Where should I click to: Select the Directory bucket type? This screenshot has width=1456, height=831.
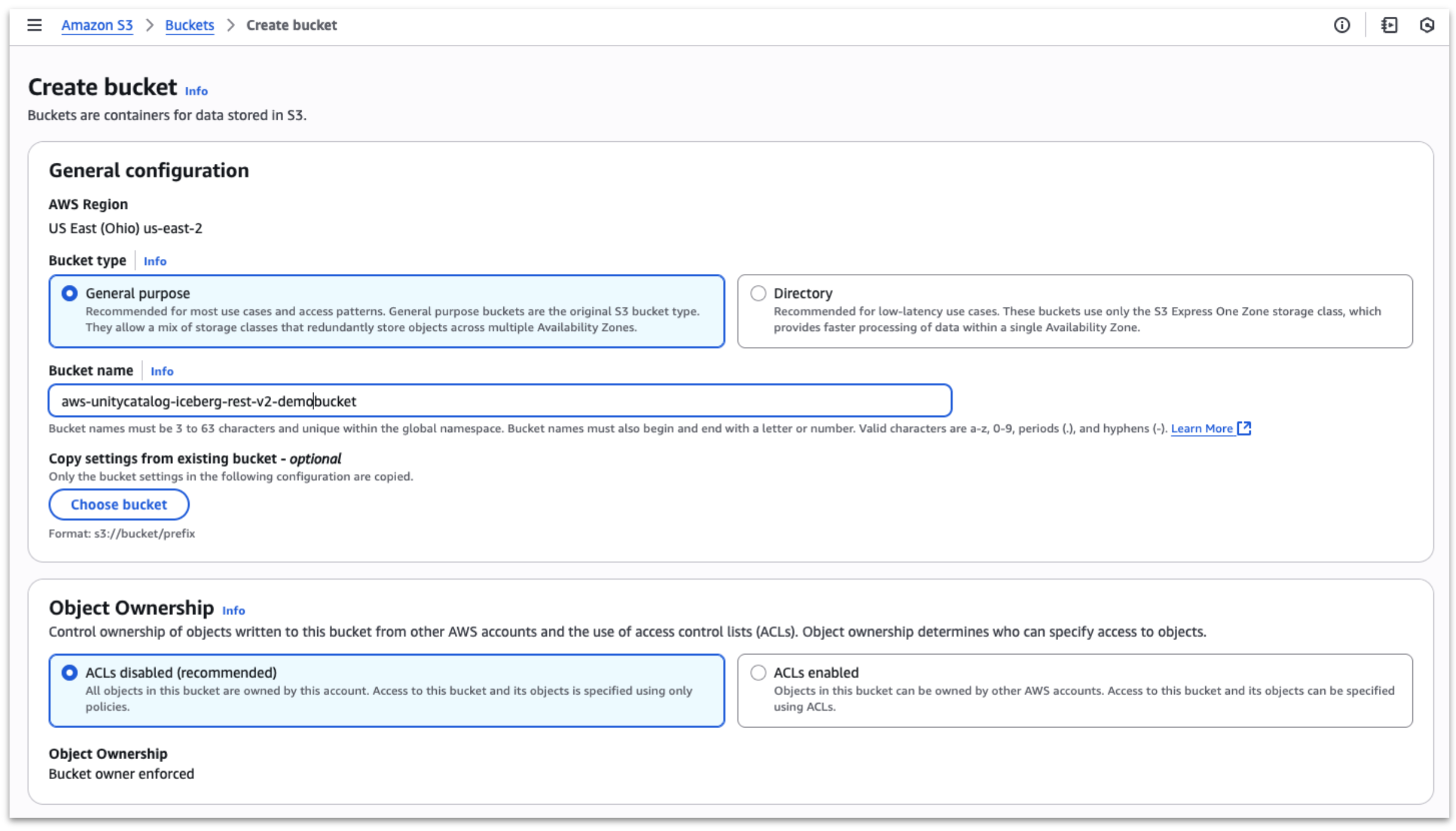pyautogui.click(x=759, y=293)
